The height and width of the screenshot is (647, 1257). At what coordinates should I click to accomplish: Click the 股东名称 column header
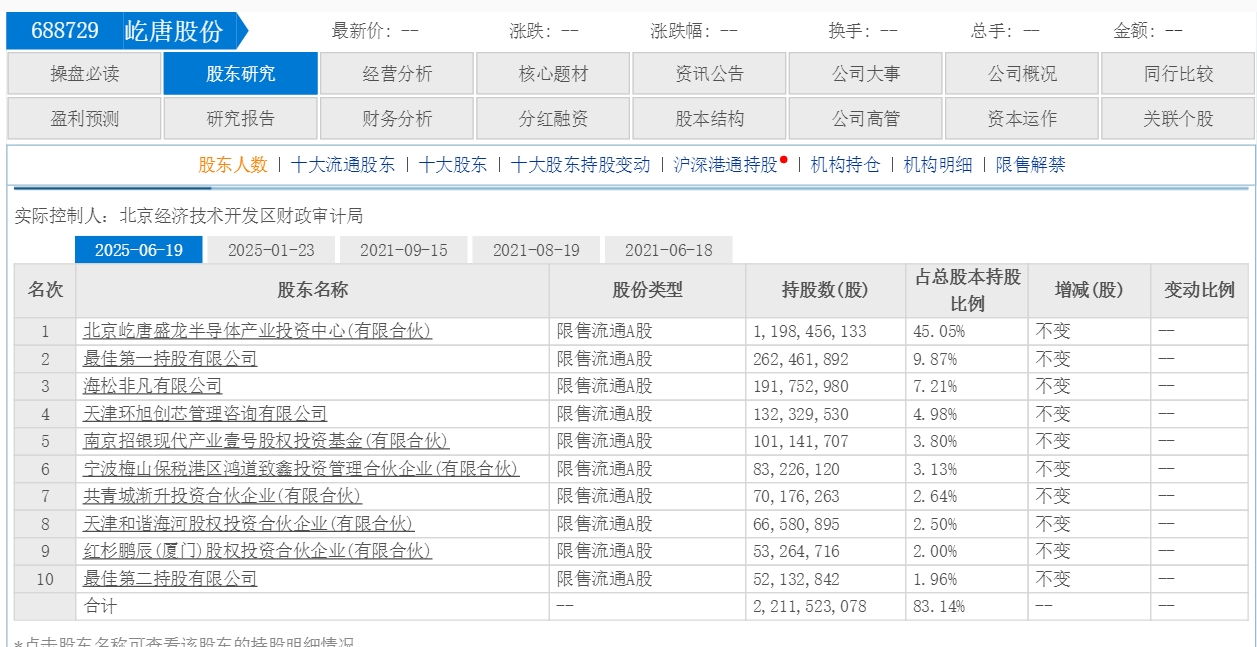tap(312, 291)
